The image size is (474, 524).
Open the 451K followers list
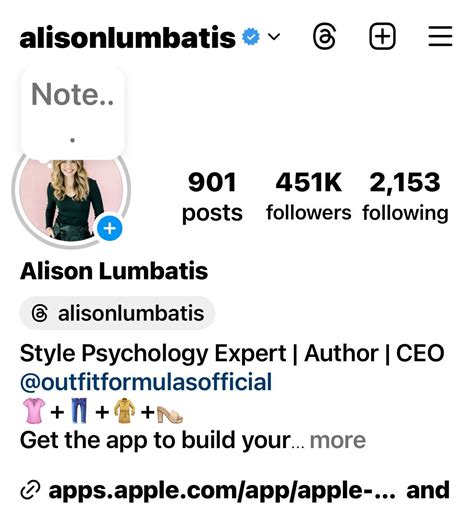309,197
